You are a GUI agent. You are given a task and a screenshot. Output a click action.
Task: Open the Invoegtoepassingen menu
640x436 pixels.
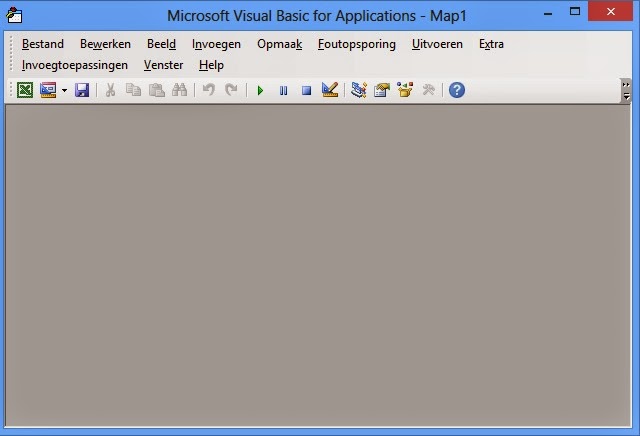[x=75, y=65]
